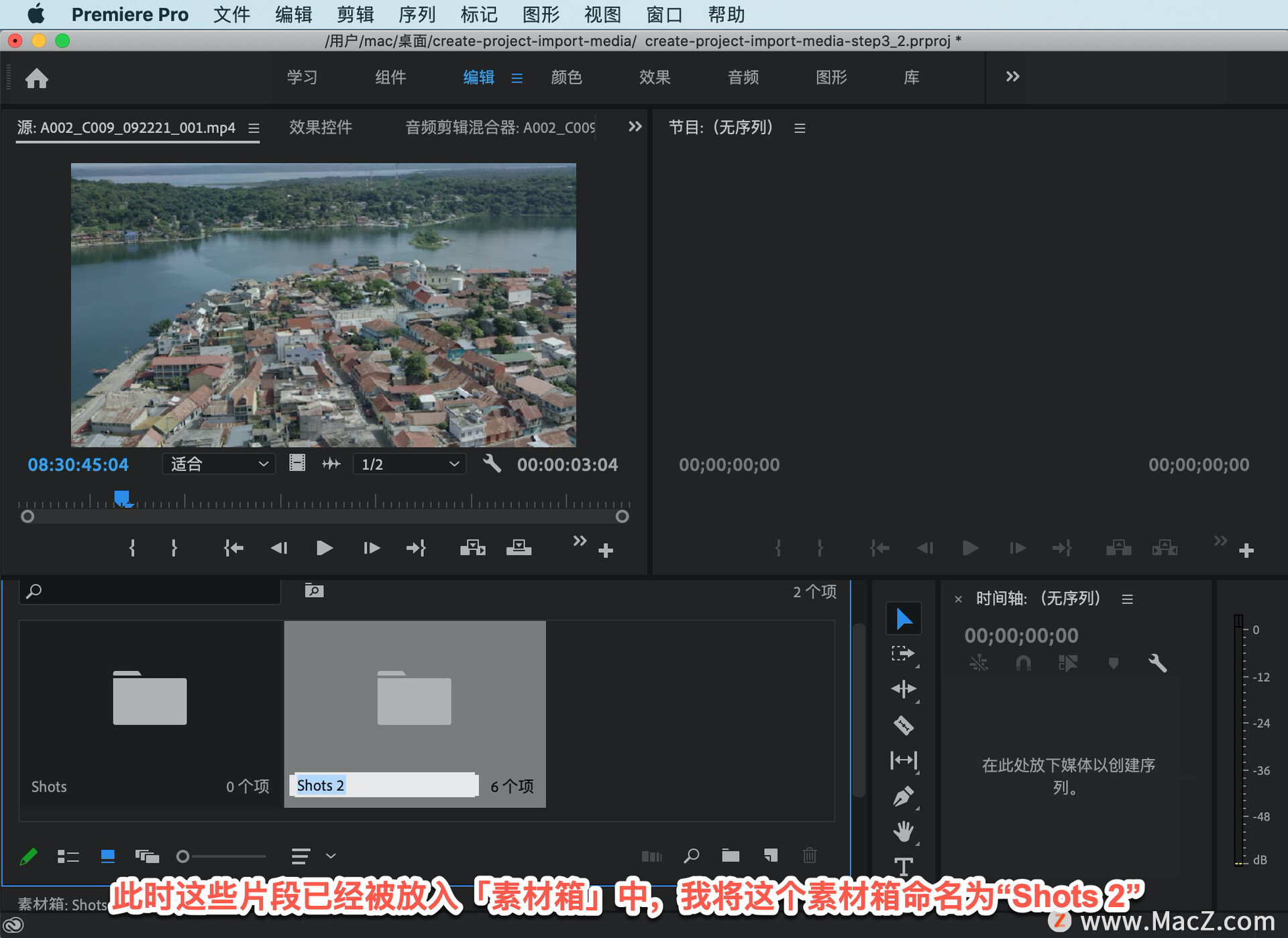1288x938 pixels.
Task: Adjust thumbnail size zoom slider handle
Action: (x=182, y=856)
